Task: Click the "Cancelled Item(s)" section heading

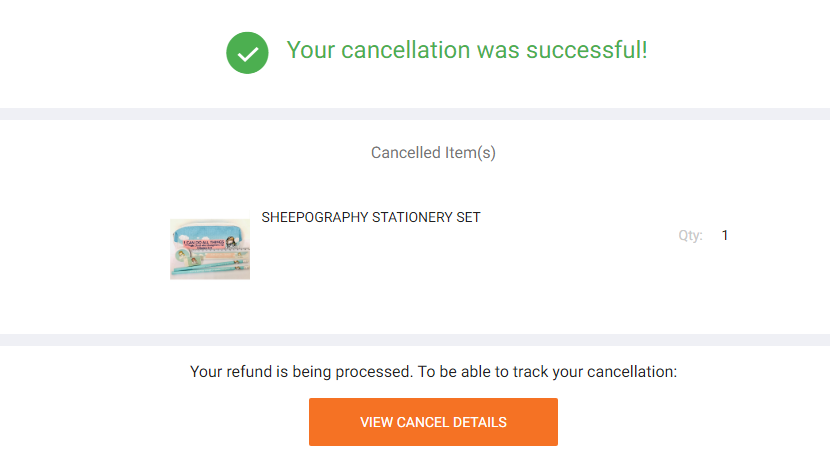Action: click(433, 153)
